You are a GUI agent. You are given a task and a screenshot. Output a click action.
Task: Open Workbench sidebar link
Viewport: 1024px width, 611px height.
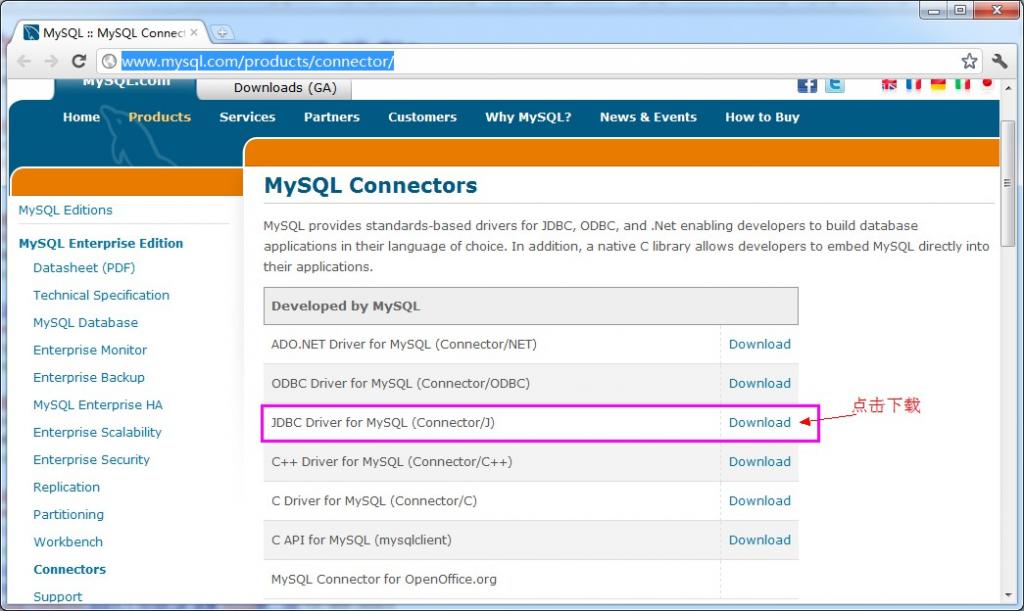tap(68, 542)
